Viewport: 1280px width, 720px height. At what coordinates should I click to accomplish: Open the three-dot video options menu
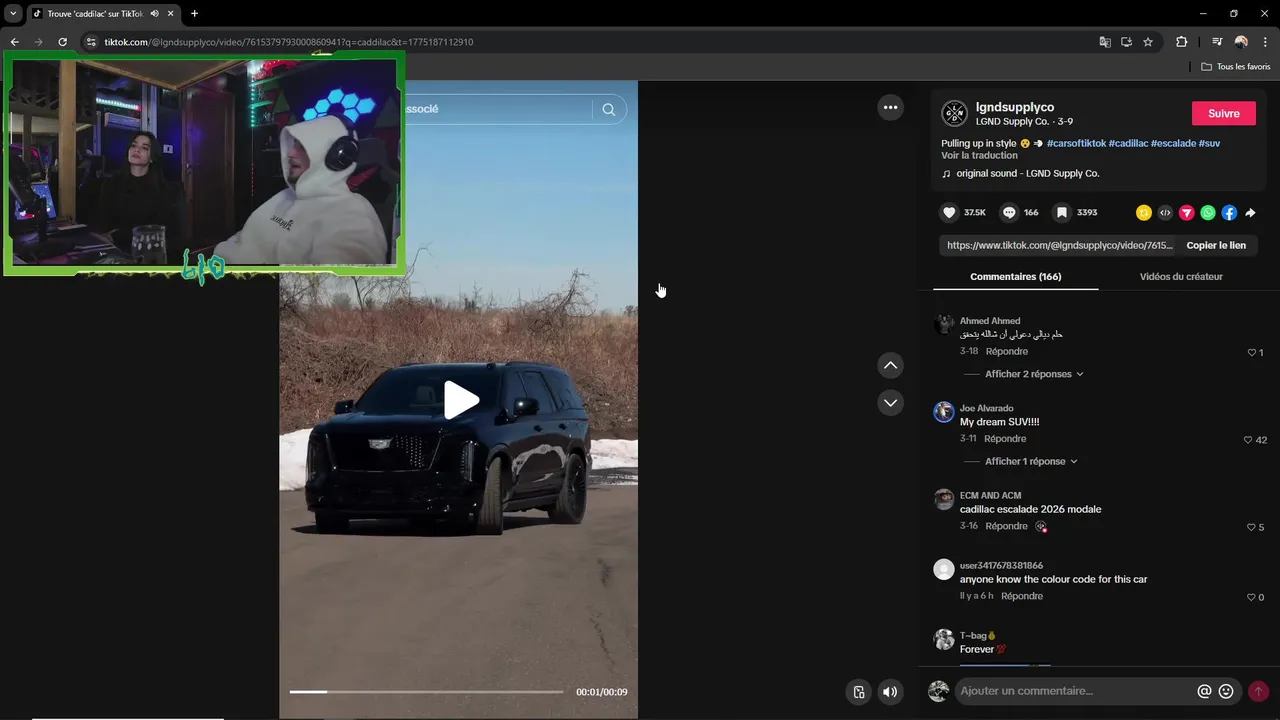(x=890, y=107)
